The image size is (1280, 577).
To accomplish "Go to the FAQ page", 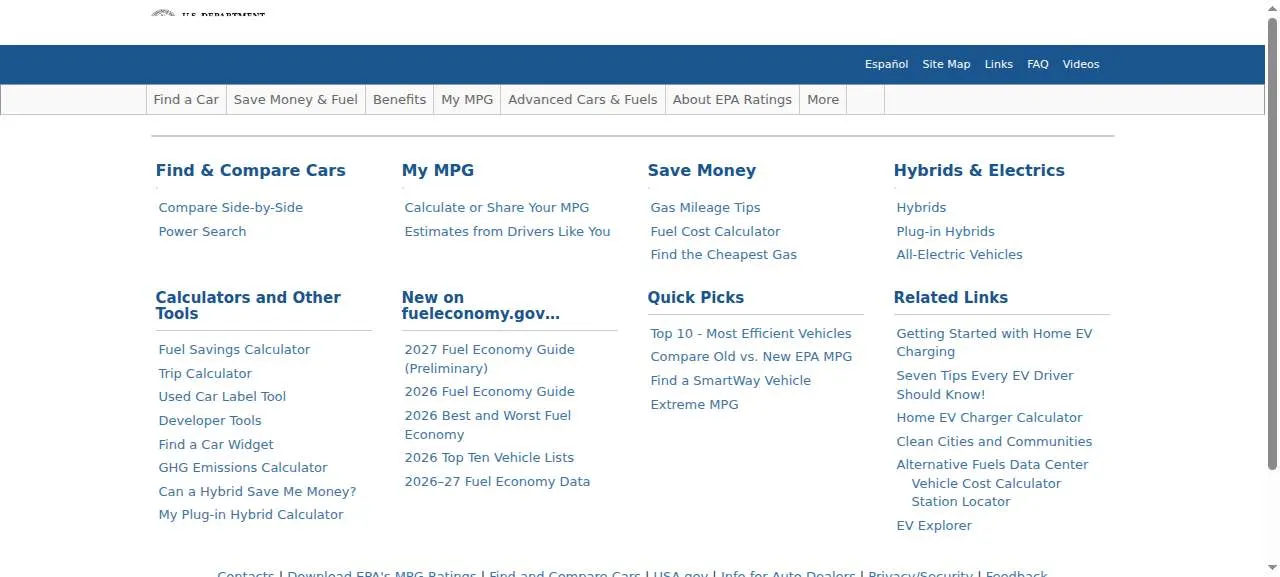I will click(x=1038, y=64).
